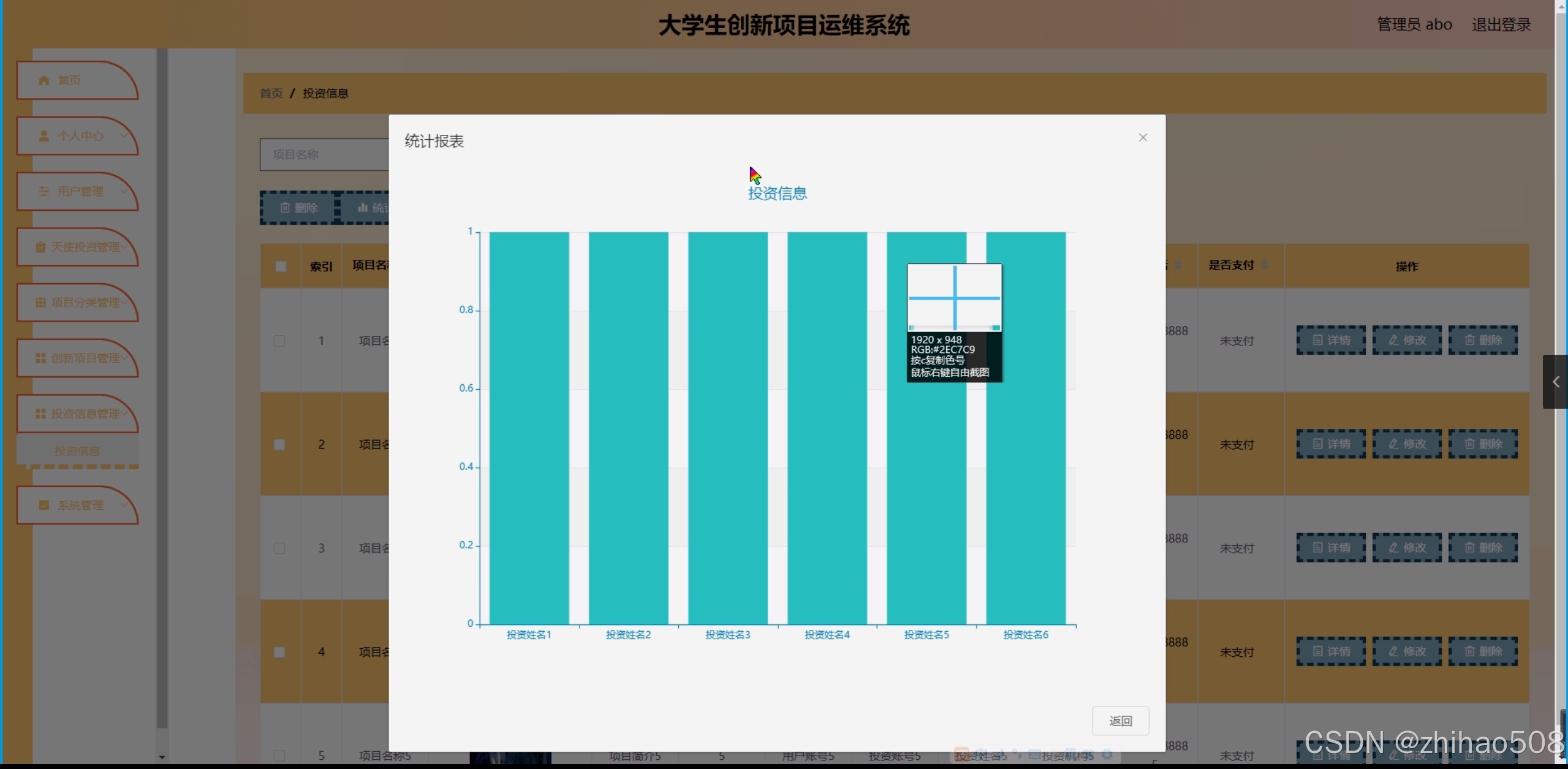The height and width of the screenshot is (769, 1568).
Task: Open the 投资信息 submenu item
Action: [77, 451]
